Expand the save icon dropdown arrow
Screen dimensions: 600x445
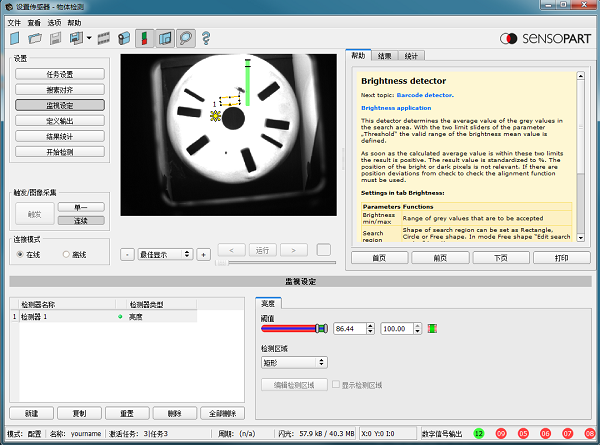88,39
